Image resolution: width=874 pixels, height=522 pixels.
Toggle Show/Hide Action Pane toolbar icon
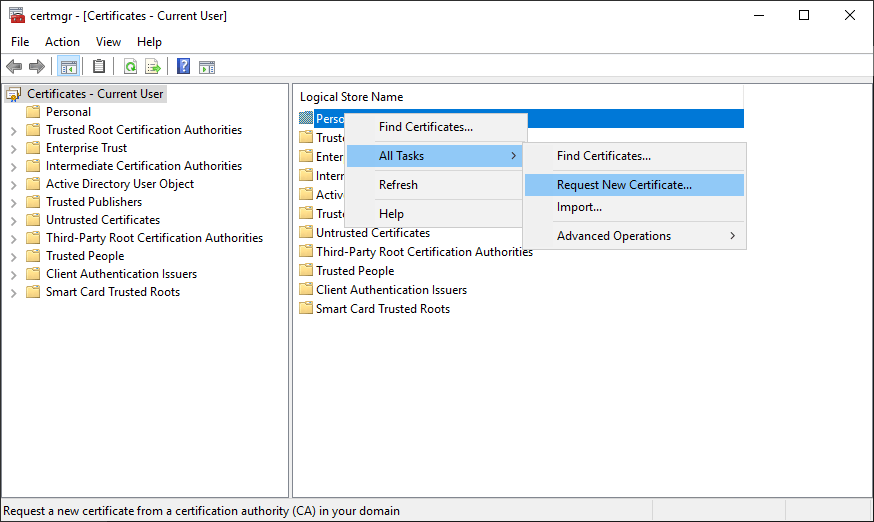pyautogui.click(x=207, y=67)
